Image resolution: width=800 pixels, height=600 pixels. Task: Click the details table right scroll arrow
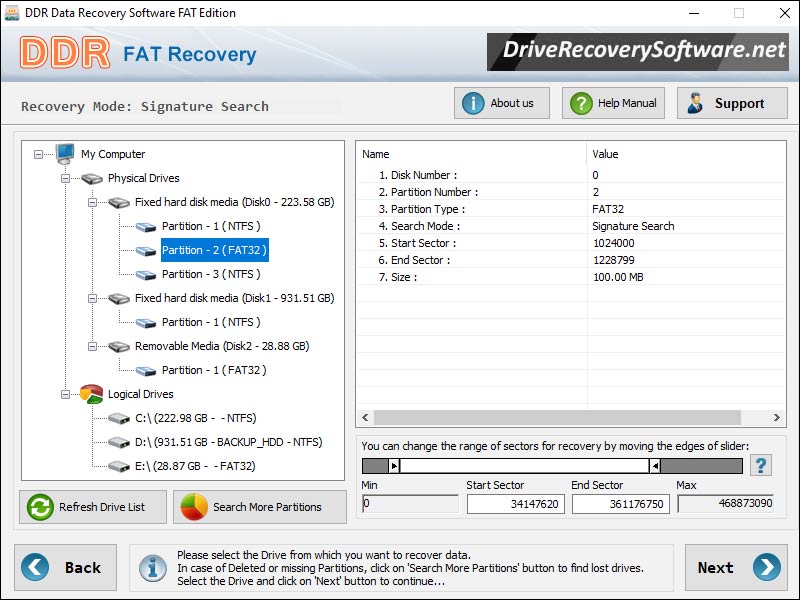click(777, 417)
